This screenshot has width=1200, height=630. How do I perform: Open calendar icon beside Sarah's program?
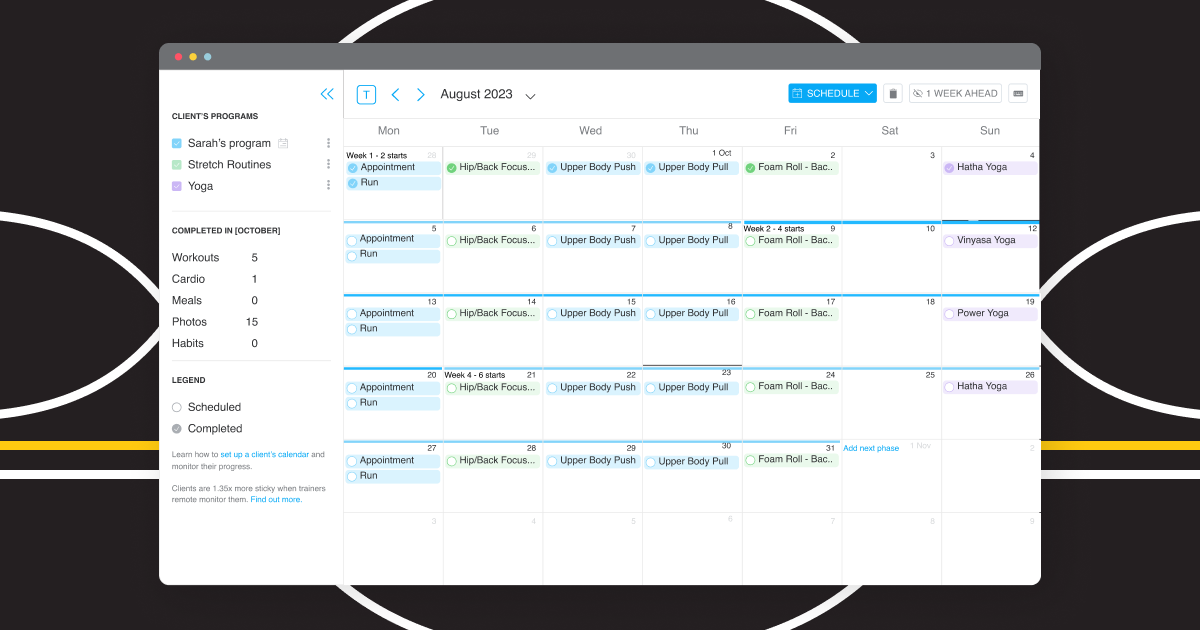coord(283,143)
